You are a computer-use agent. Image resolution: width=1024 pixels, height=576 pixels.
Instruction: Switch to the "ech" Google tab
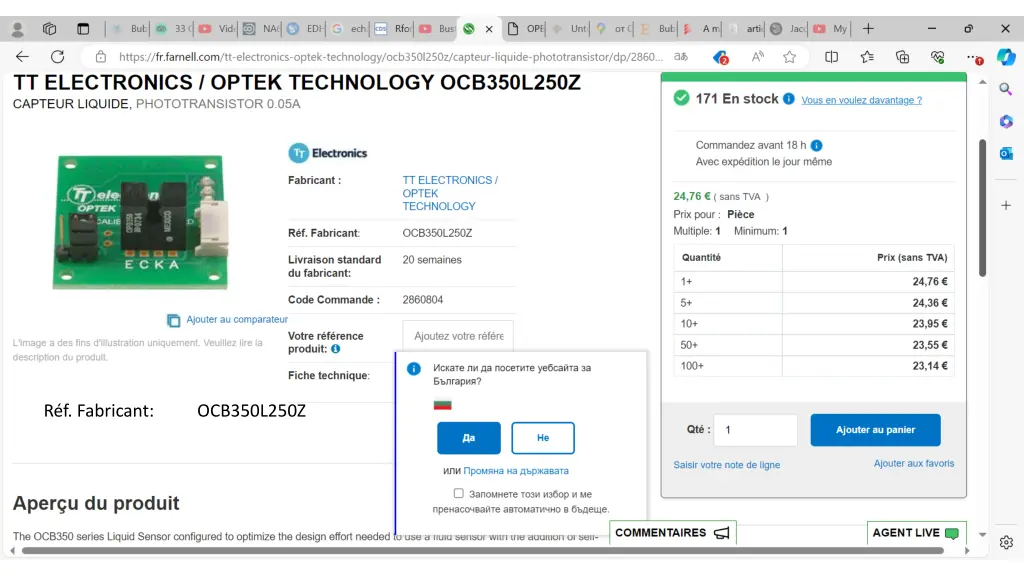(x=349, y=29)
